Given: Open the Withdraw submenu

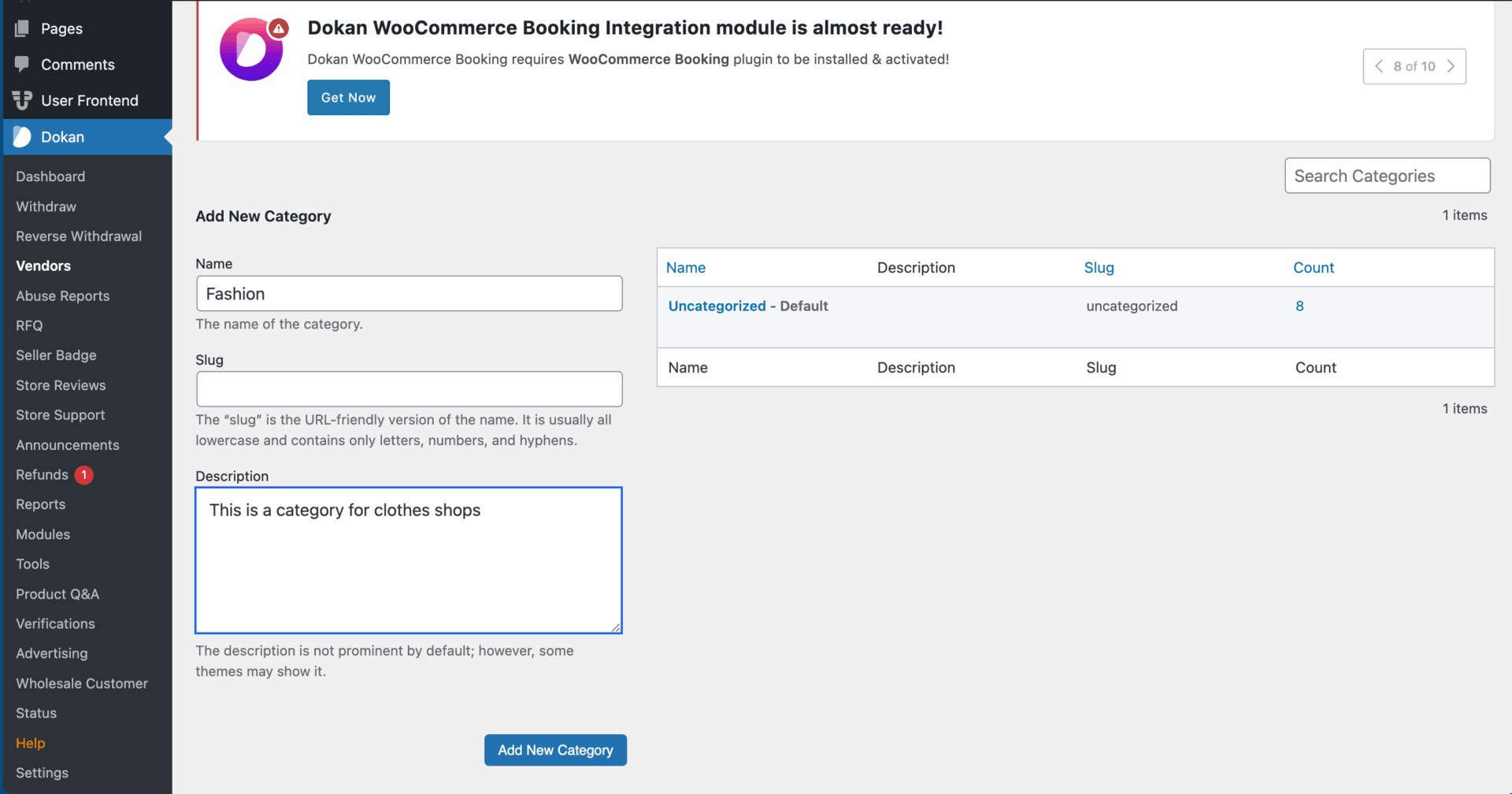Looking at the screenshot, I should click(x=46, y=206).
